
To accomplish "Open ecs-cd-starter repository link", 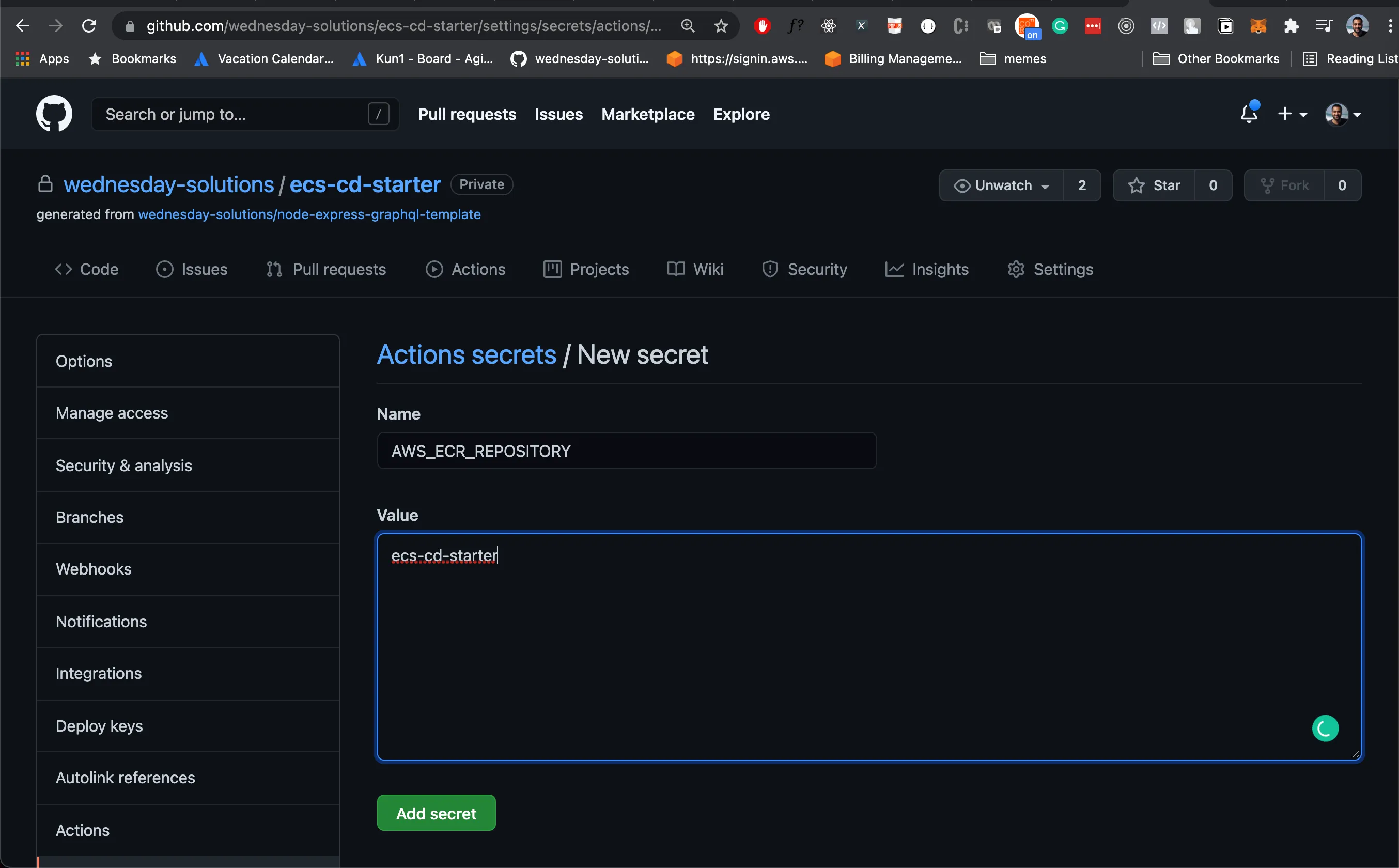I will (365, 184).
